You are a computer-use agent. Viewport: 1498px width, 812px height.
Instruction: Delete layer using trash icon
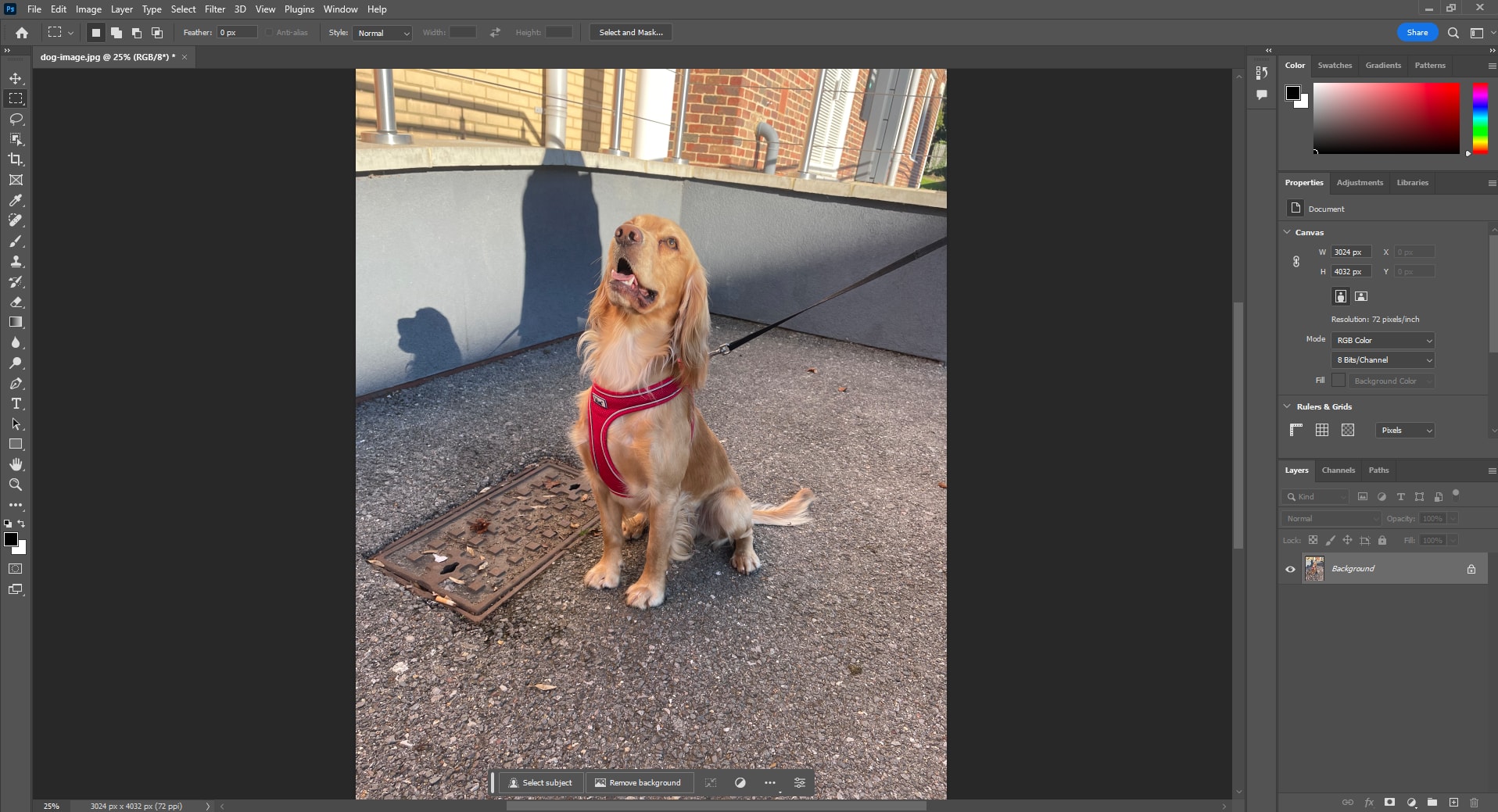point(1474,803)
